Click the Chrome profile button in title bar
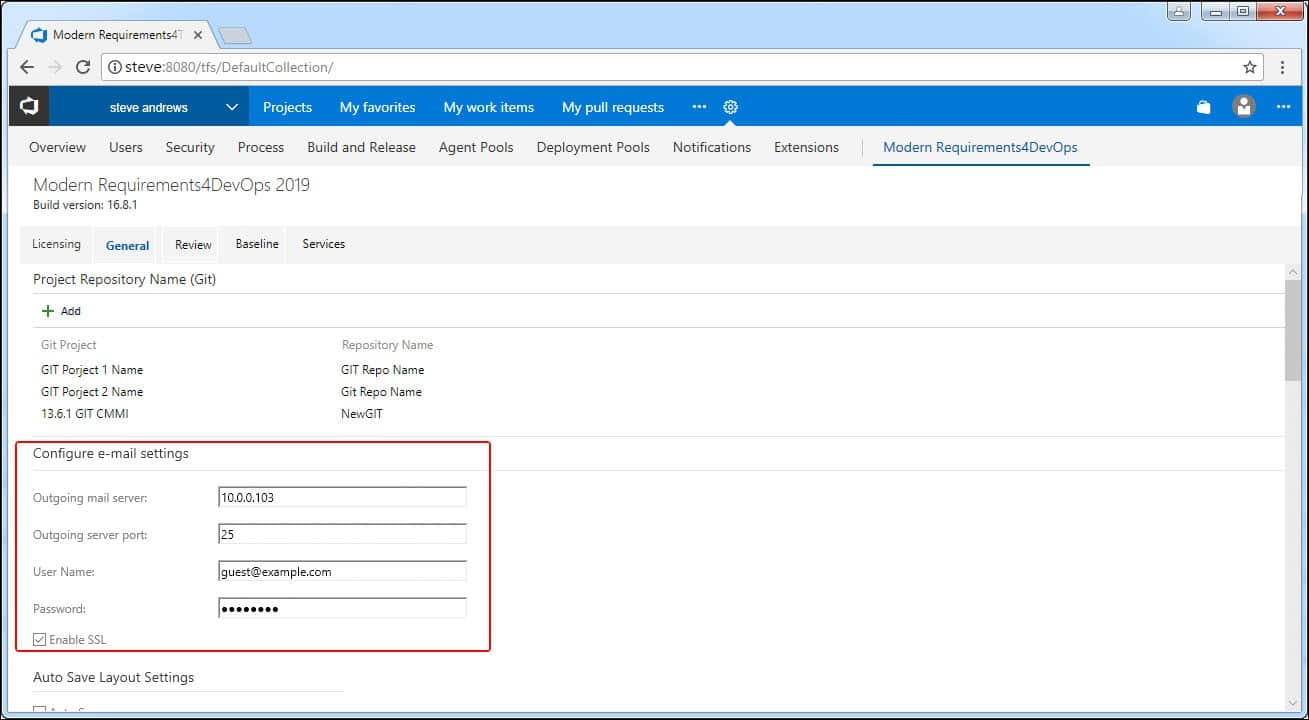 [x=1180, y=12]
